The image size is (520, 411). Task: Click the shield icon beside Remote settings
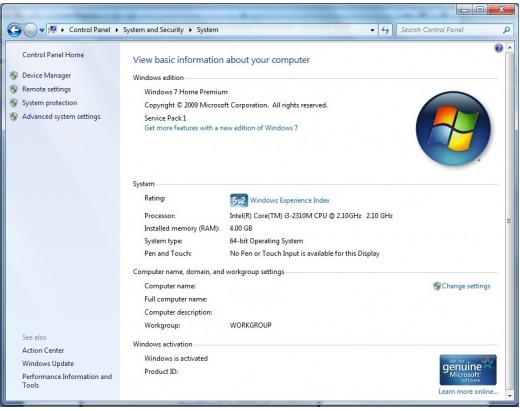click(x=14, y=89)
